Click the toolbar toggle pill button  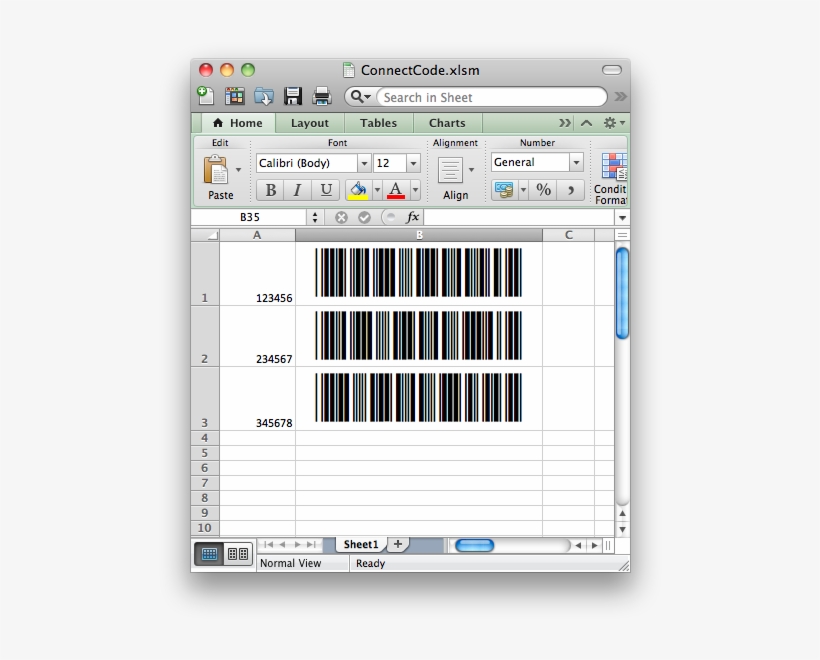612,70
